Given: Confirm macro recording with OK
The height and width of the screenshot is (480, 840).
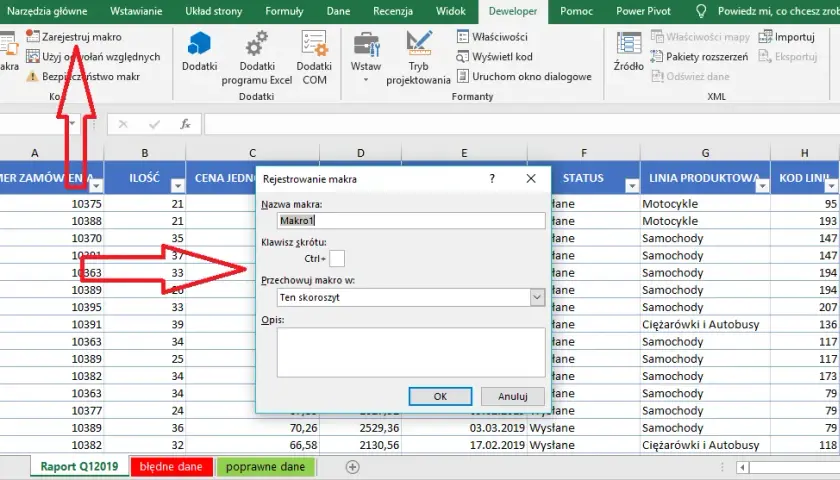Looking at the screenshot, I should (x=440, y=396).
